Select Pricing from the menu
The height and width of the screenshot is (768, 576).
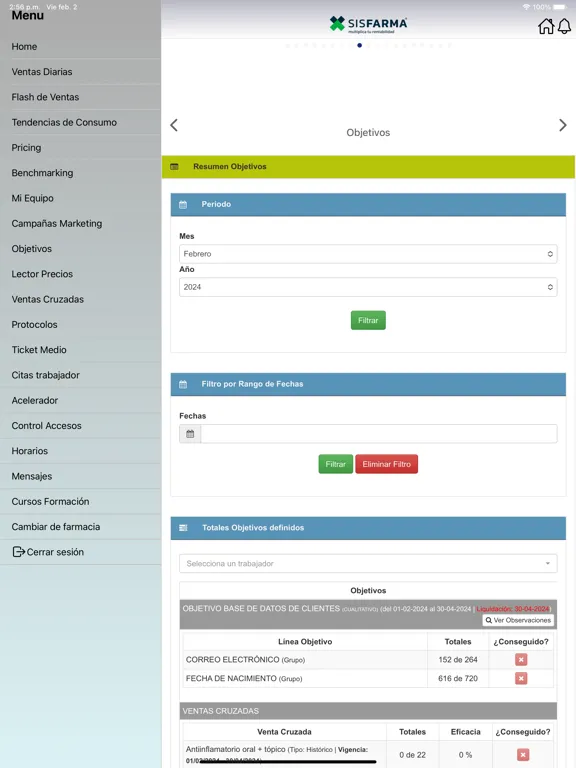coord(80,148)
